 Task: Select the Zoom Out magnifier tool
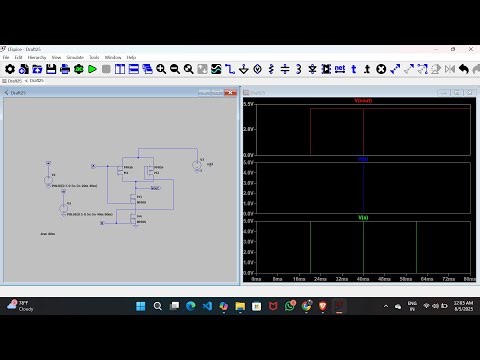(x=175, y=69)
